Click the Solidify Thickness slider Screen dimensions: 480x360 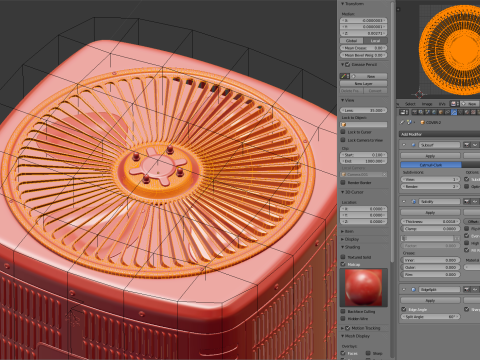coord(431,221)
